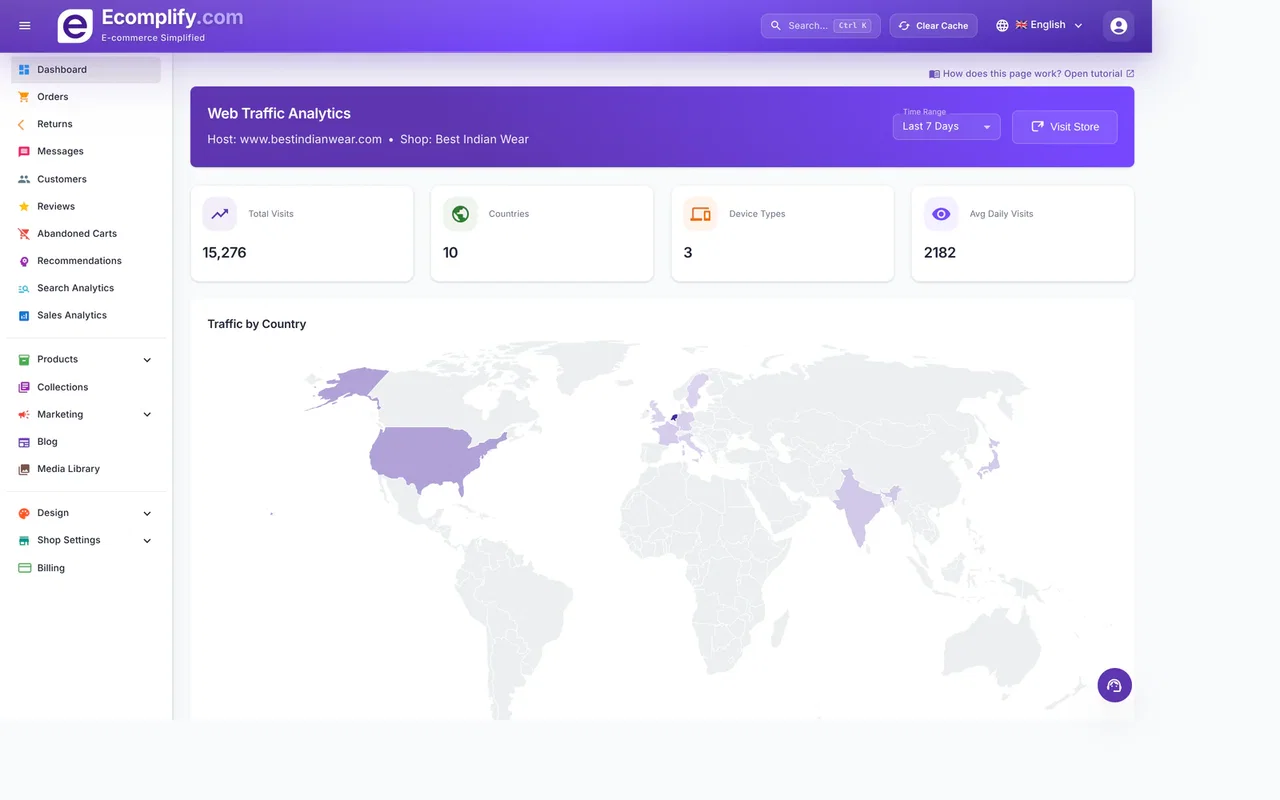The image size is (1280, 800).
Task: Click the 'Shop: Best Indian Wear' text
Action: [464, 140]
